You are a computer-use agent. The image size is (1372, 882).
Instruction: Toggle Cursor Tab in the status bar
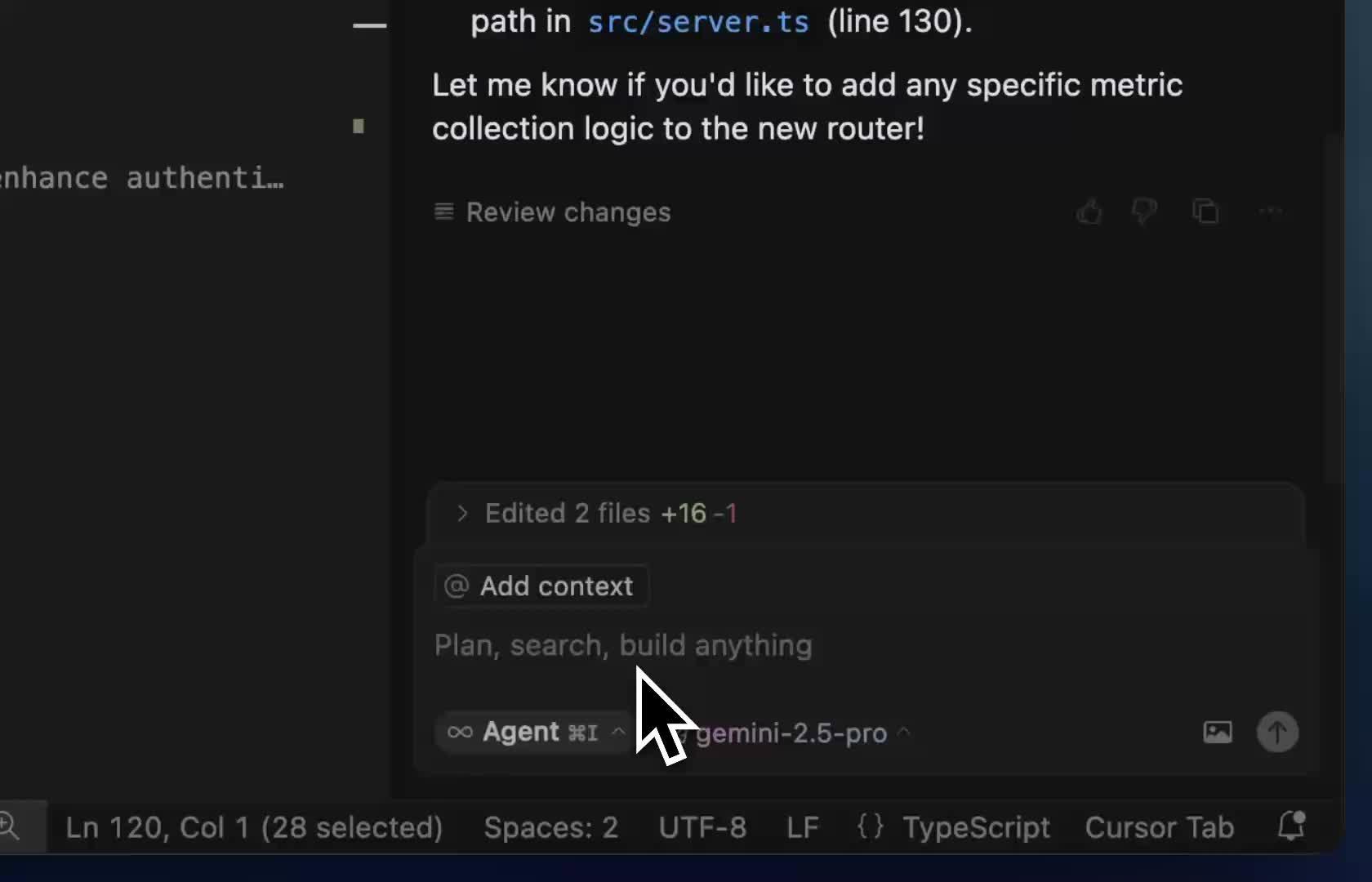click(1160, 827)
